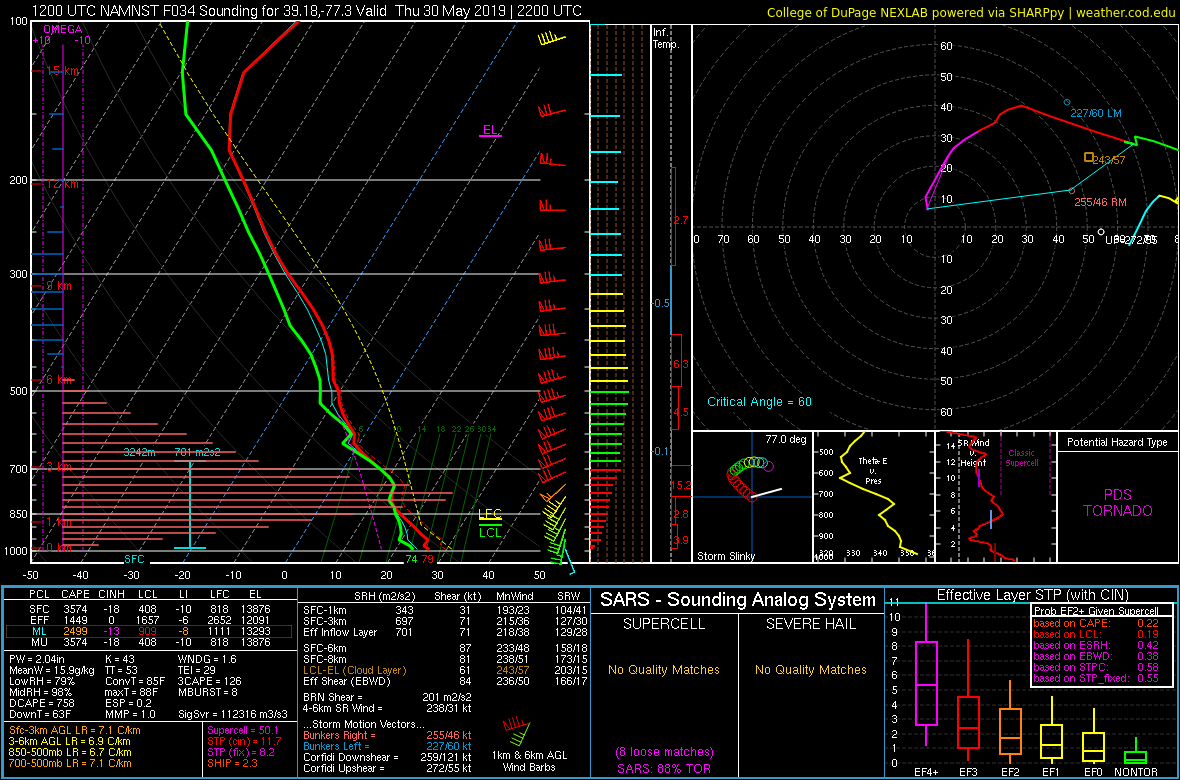Click the Bunkers Left mover circle marker
This screenshot has height=780, width=1180.
pos(1067,103)
